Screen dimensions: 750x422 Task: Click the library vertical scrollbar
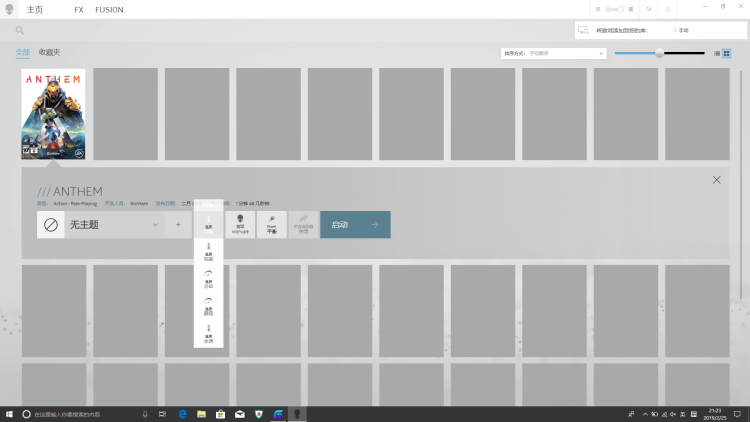[x=741, y=184]
